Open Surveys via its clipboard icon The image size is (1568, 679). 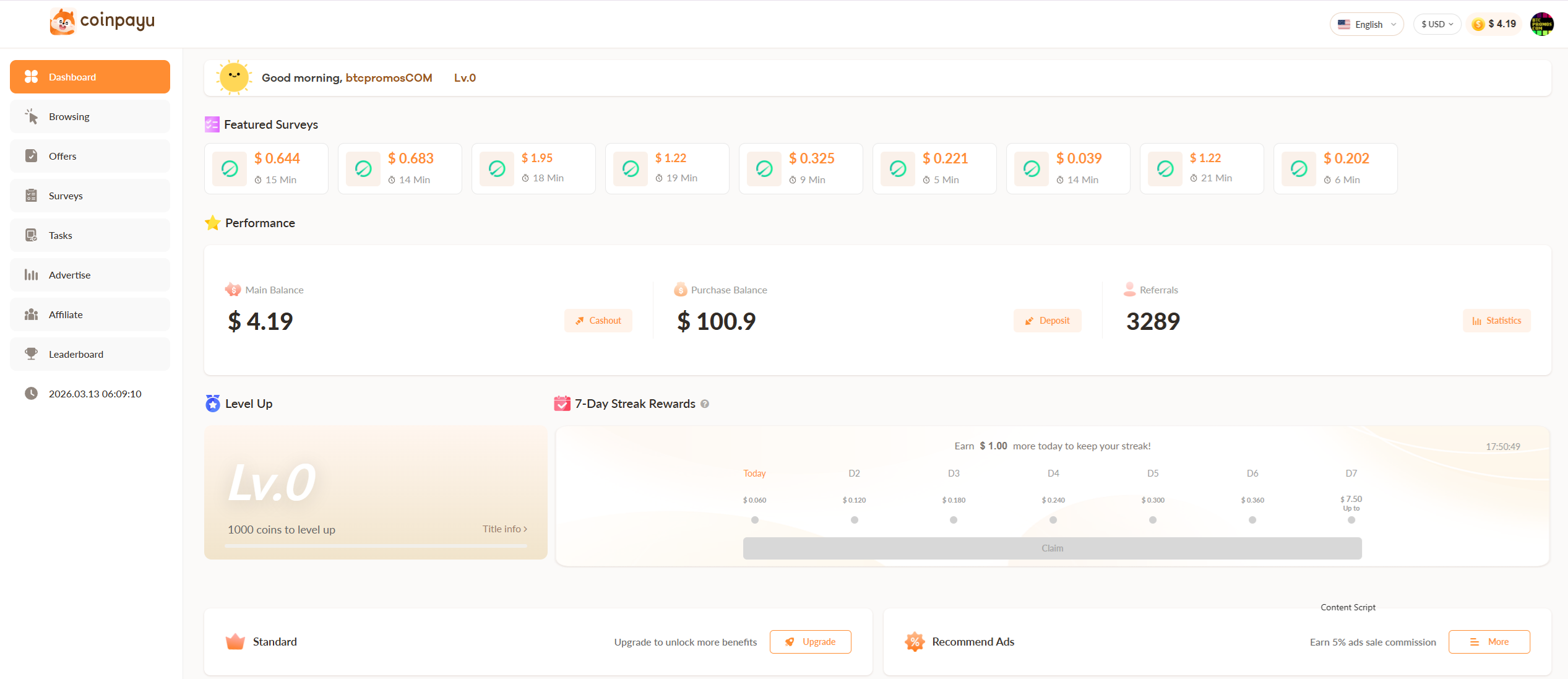click(32, 195)
